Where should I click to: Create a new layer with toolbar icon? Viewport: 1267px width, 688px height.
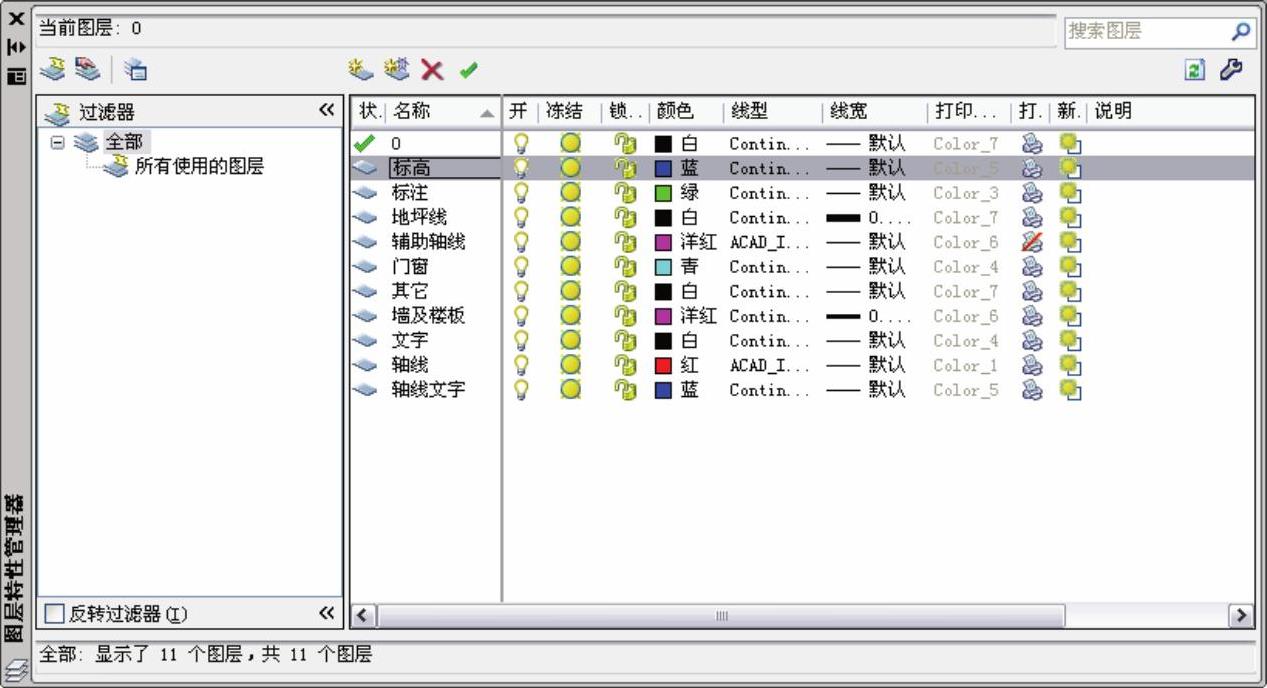(x=361, y=69)
